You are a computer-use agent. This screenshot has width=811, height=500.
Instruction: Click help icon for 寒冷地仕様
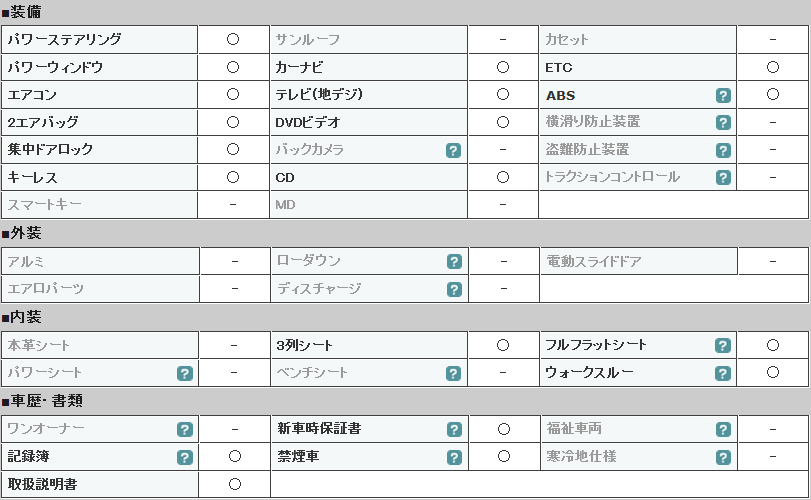pyautogui.click(x=723, y=458)
